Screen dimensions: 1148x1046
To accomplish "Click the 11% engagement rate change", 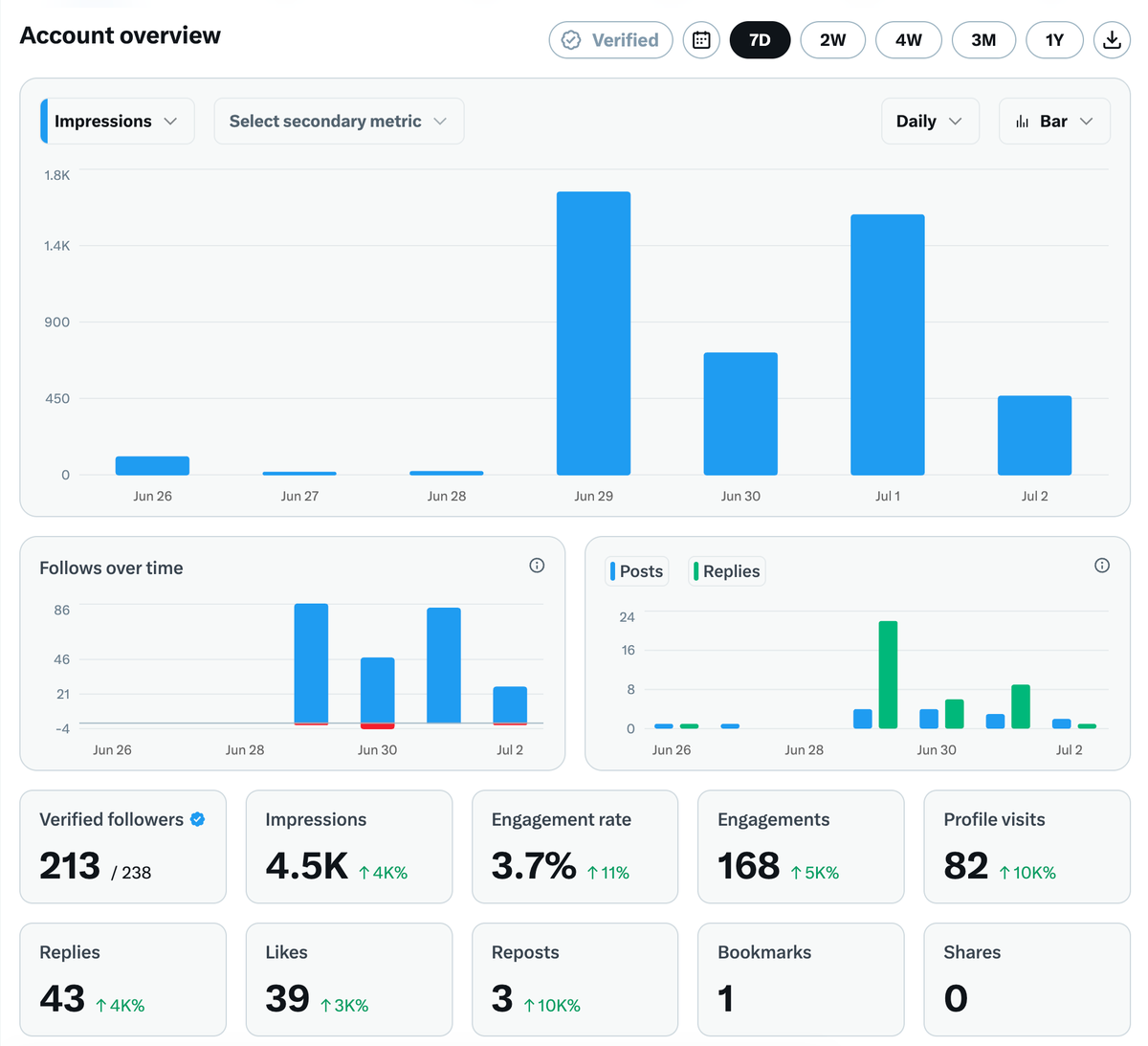I will coord(608,873).
